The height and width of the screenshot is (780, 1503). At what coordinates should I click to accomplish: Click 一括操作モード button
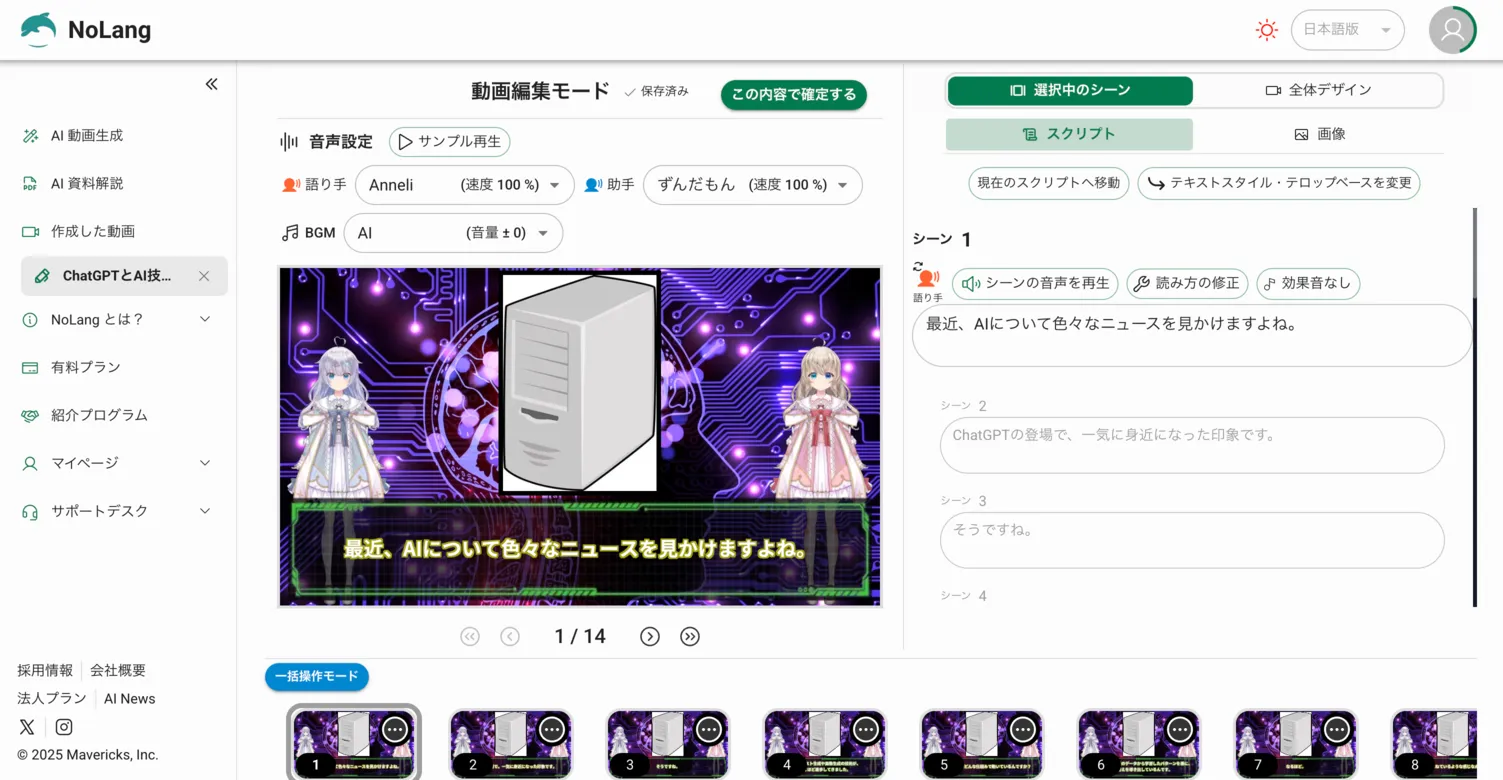coord(317,677)
